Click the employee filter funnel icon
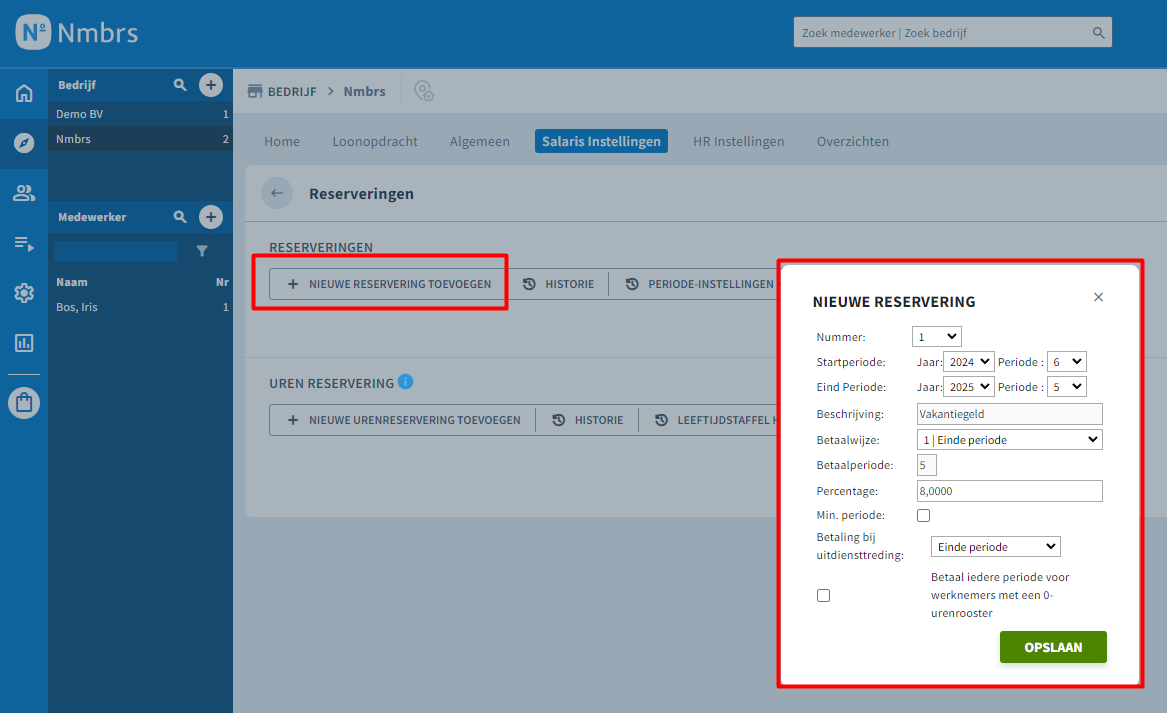1167x713 pixels. (202, 251)
